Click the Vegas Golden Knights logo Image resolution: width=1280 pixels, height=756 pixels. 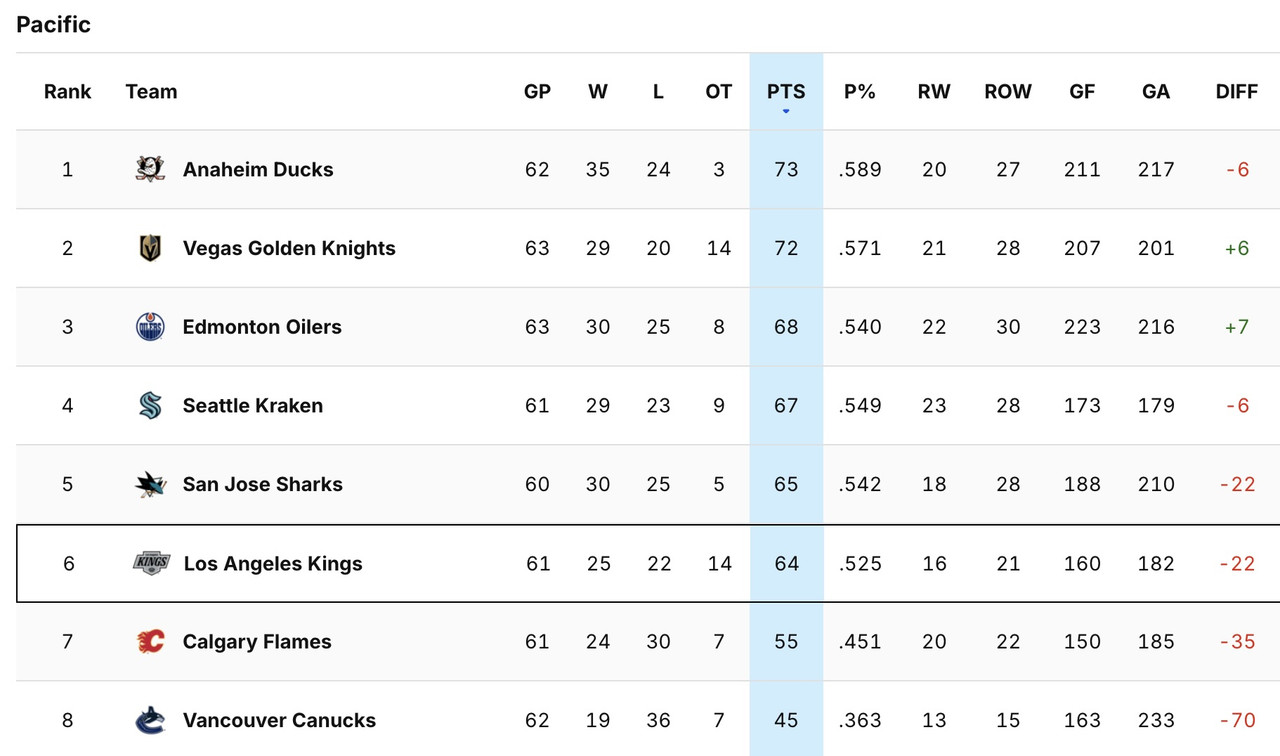(x=148, y=248)
